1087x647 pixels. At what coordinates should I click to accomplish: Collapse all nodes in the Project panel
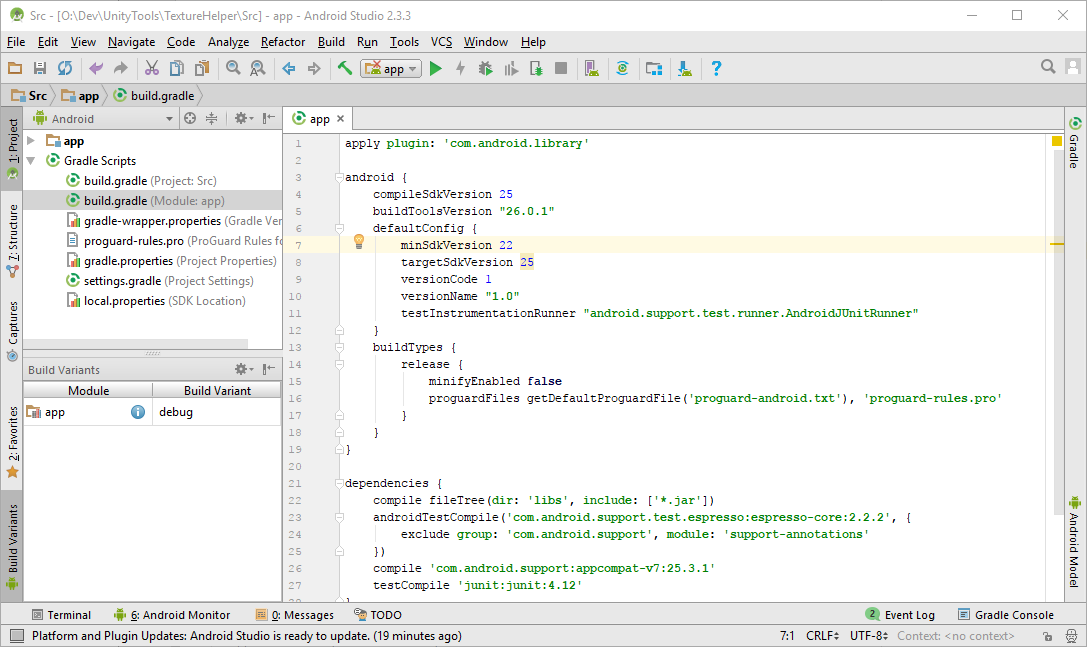[x=211, y=119]
